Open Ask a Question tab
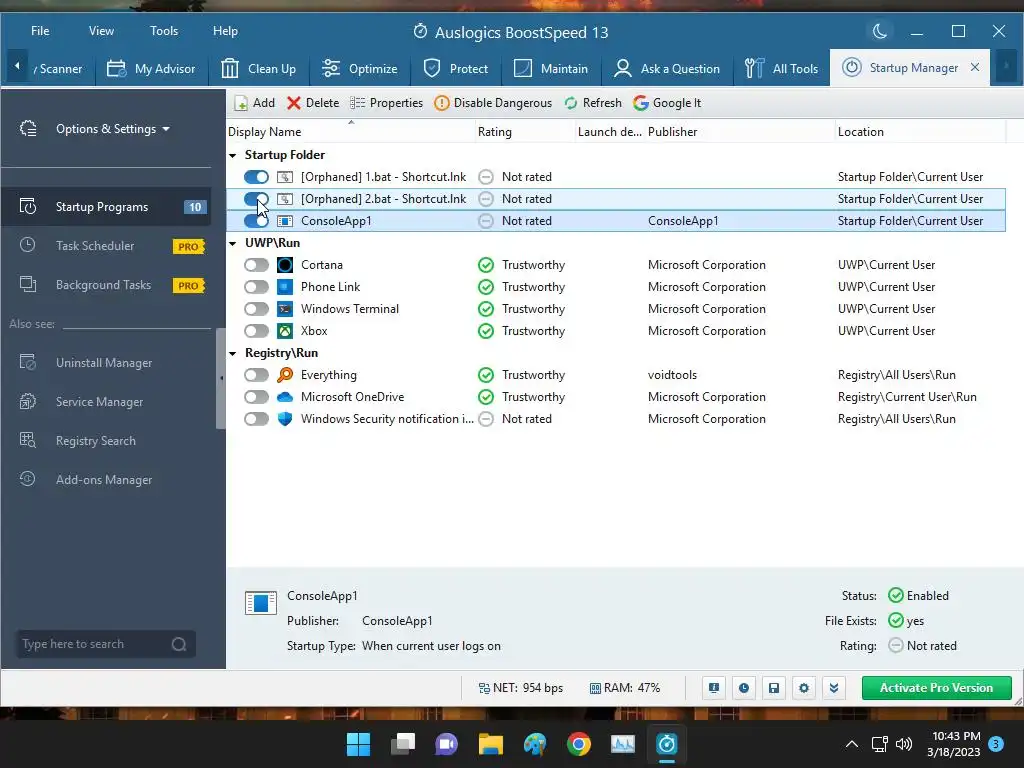The width and height of the screenshot is (1024, 768). [x=667, y=69]
